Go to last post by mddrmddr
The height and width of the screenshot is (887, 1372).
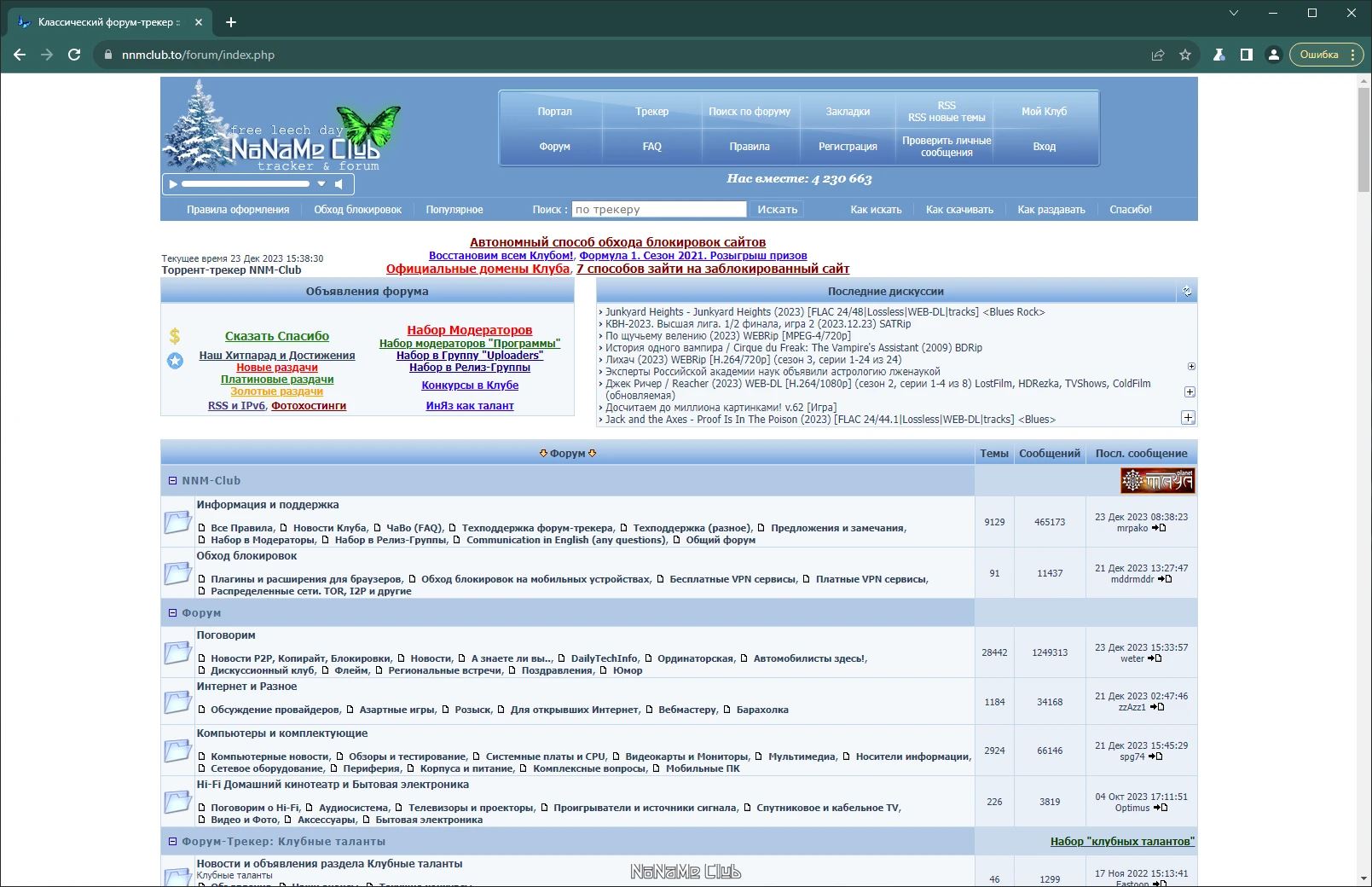[x=1165, y=579]
